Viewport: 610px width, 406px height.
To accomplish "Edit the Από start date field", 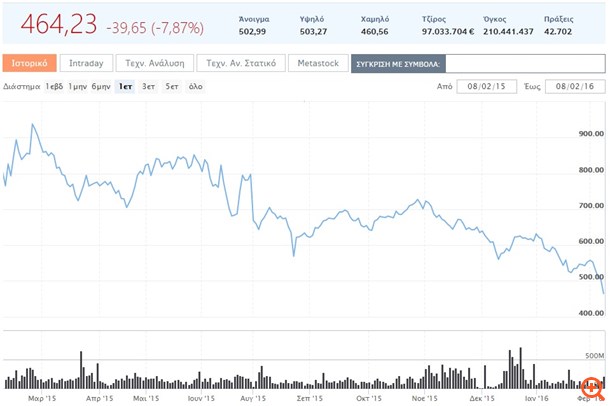I will pos(486,87).
